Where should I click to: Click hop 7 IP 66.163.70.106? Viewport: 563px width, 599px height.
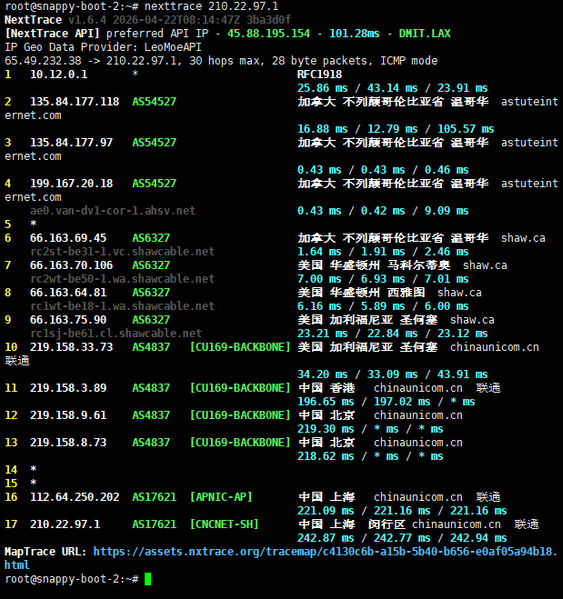(x=71, y=265)
